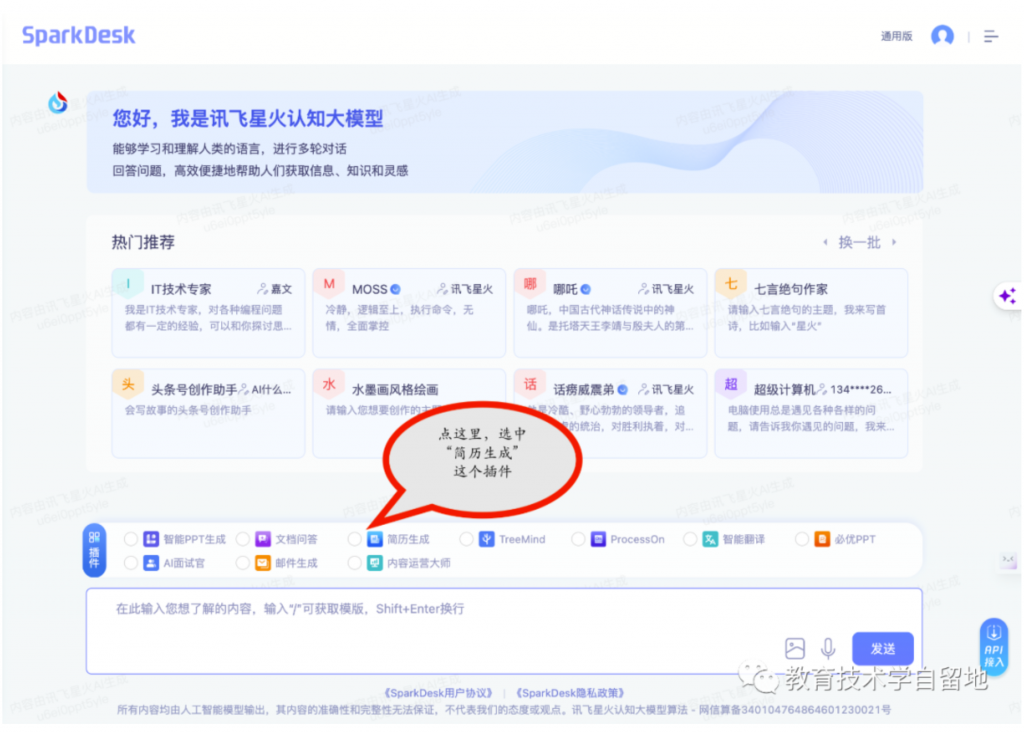Click the '头' avatar on 头条号创作助手 card
This screenshot has height=732, width=1024.
pyautogui.click(x=128, y=385)
